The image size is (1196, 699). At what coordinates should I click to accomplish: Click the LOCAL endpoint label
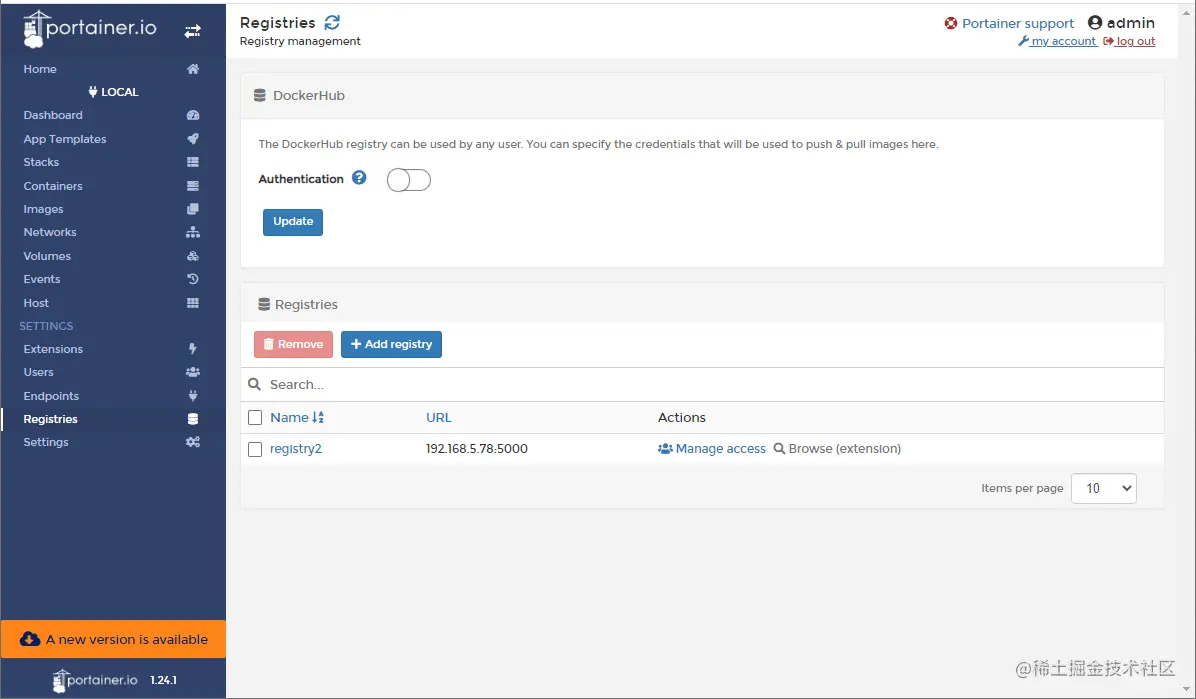coord(113,92)
